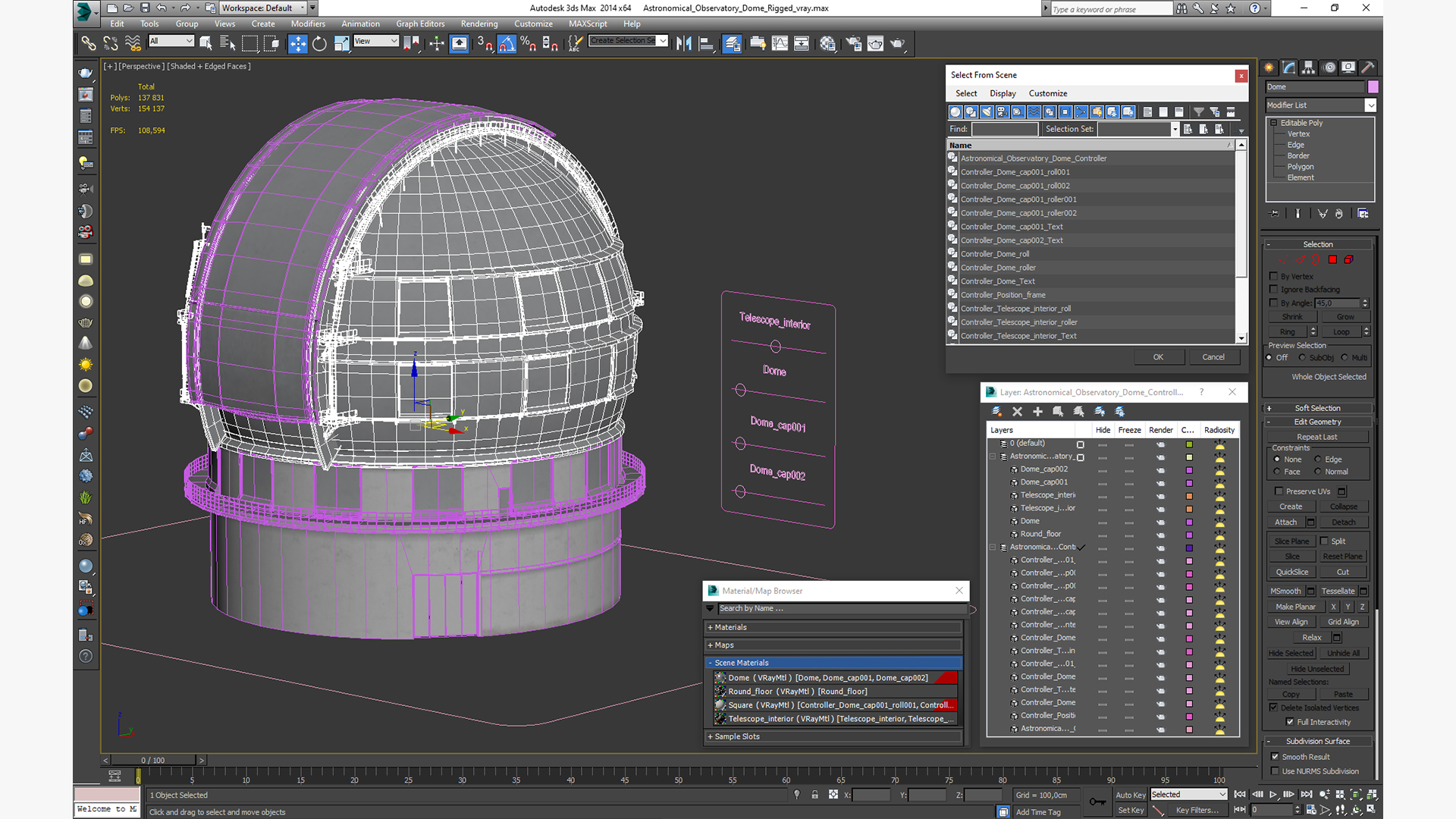Toggle Smooth Result checkbox

coord(1275,757)
